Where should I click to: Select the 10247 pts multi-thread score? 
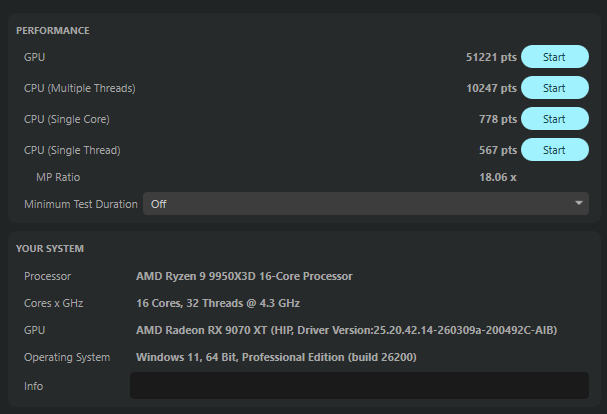click(x=491, y=88)
